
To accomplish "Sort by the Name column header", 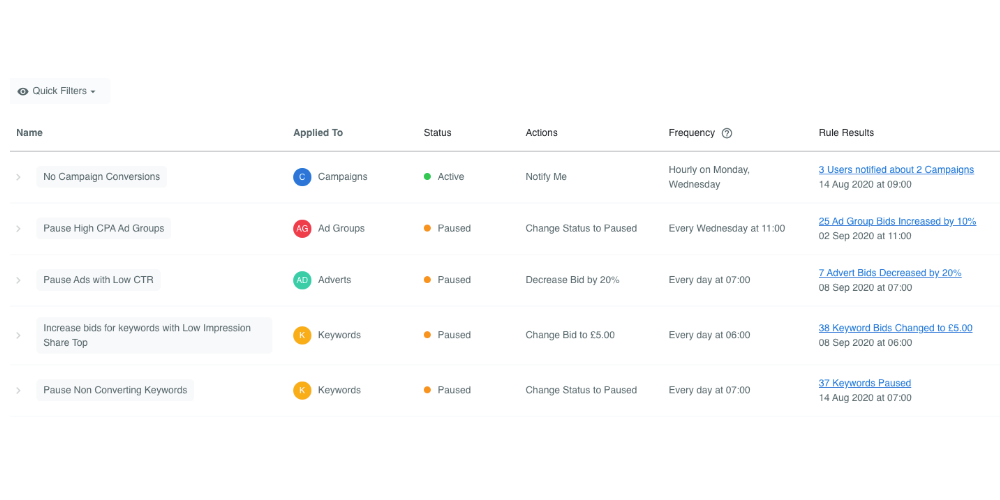I will tap(29, 133).
